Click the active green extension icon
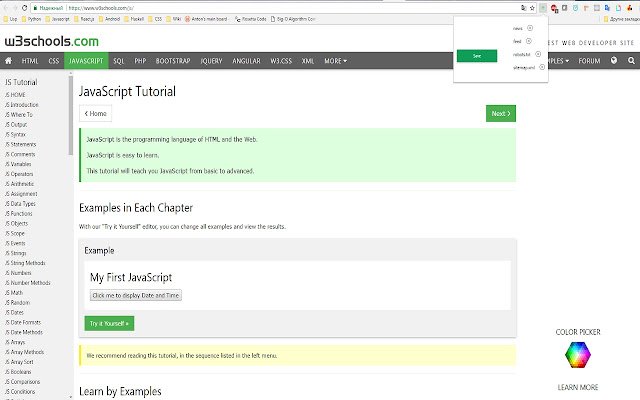Viewport: 640px width, 400px height. 543,8
